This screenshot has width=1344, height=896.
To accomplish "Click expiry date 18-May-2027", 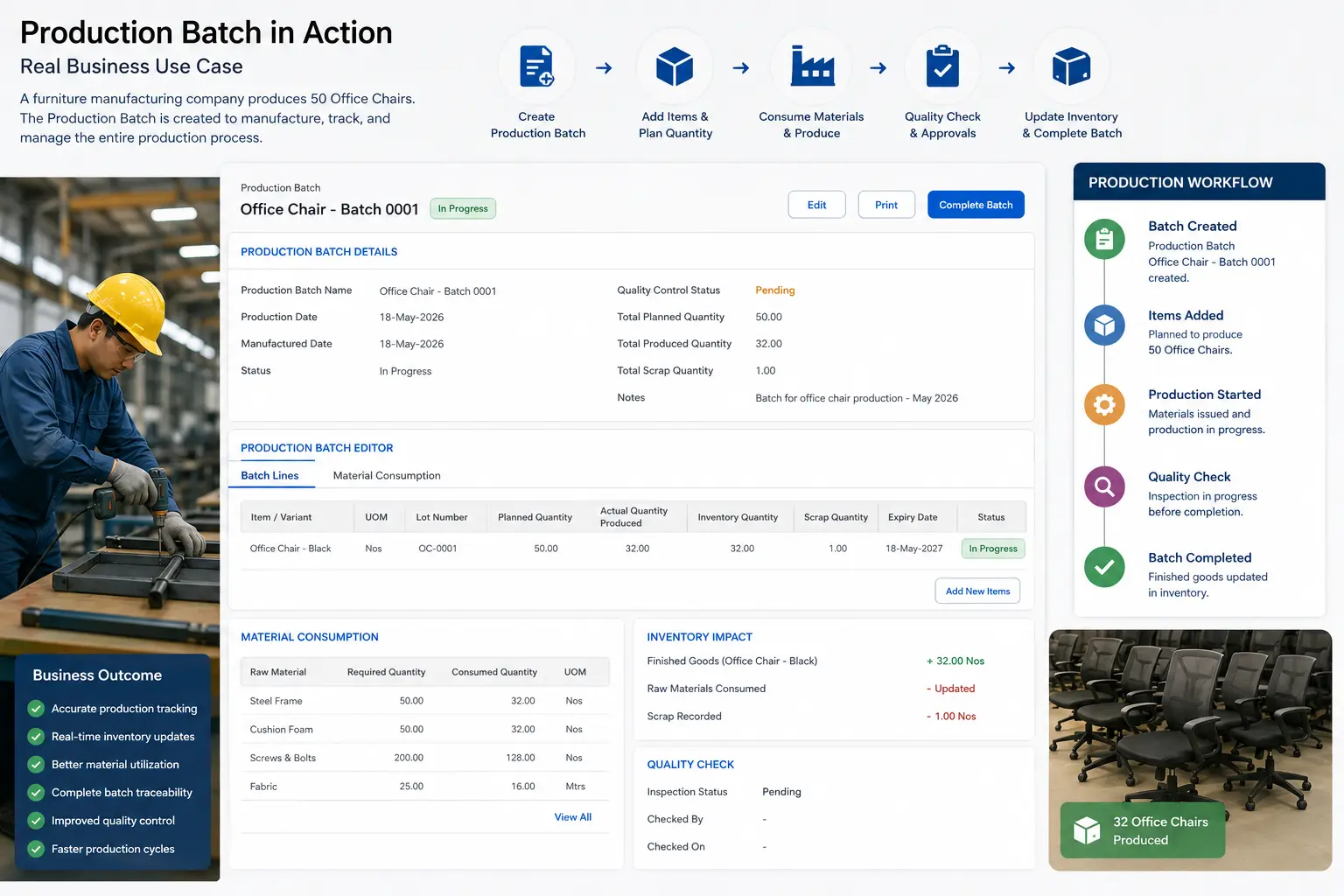I will (914, 549).
